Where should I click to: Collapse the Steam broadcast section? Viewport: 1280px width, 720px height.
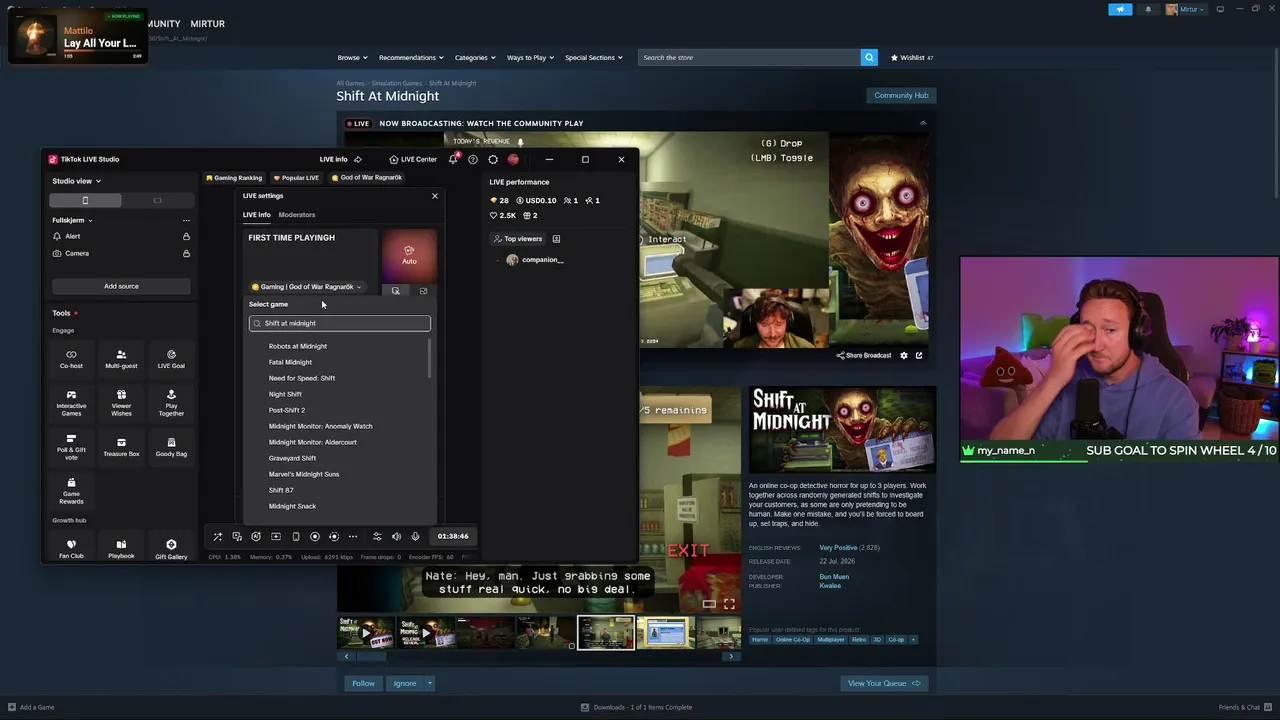point(923,123)
